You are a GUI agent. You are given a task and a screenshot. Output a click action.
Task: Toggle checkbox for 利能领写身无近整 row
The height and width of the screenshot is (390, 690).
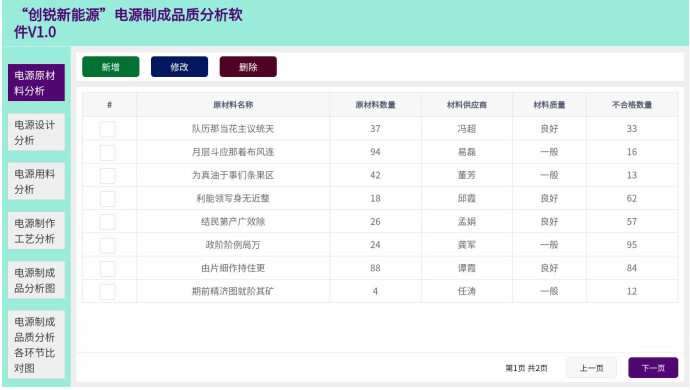click(108, 199)
